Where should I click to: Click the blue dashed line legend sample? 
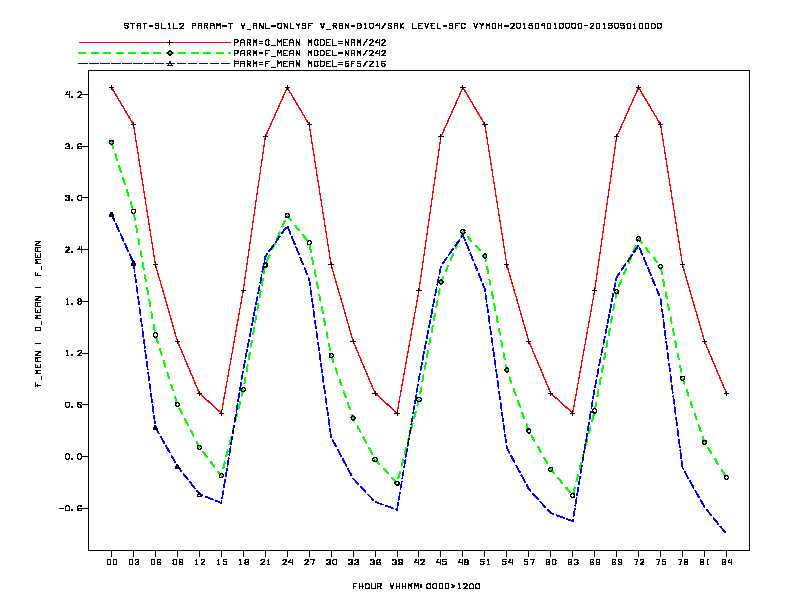pos(155,64)
